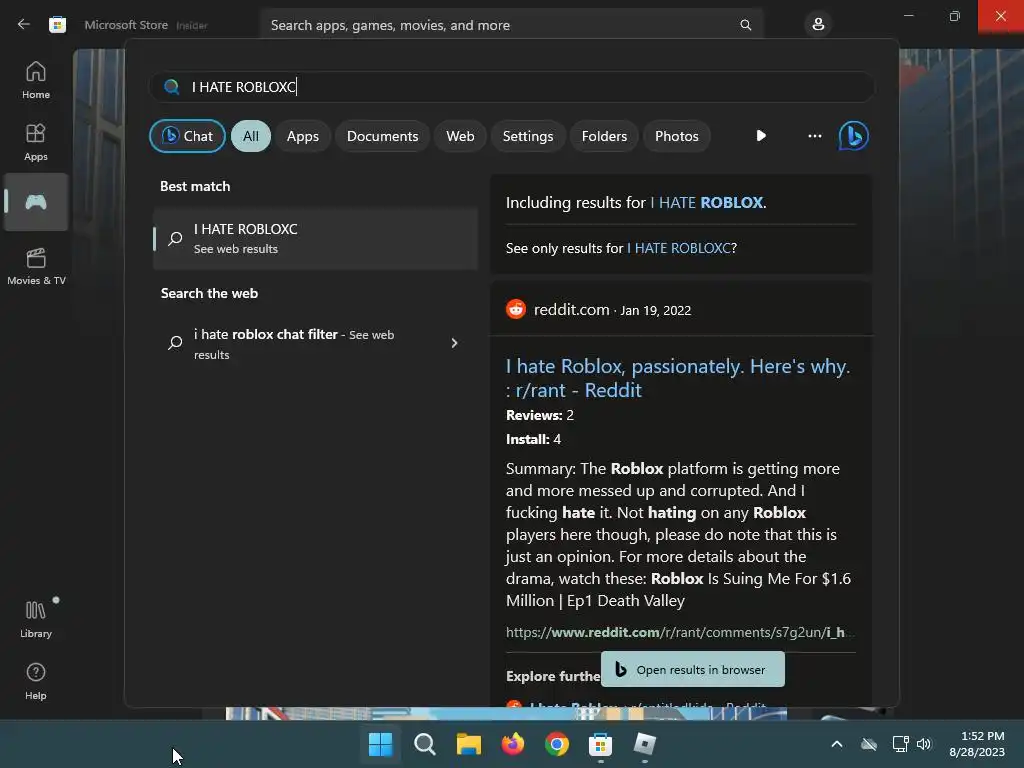Click the 'Explore further' heading
The image size is (1024, 768).
point(553,676)
